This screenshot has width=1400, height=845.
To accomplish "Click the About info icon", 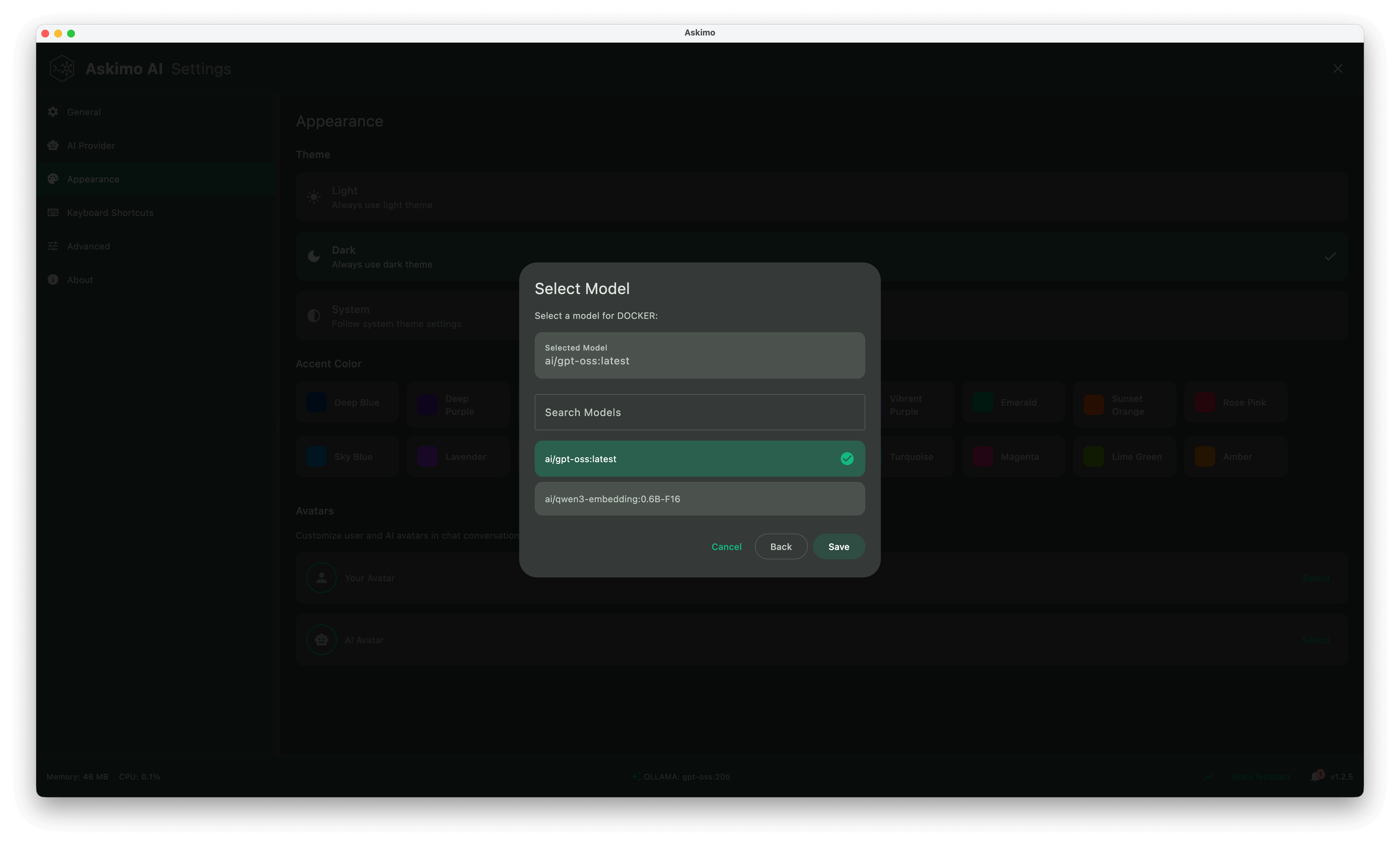I will click(53, 280).
